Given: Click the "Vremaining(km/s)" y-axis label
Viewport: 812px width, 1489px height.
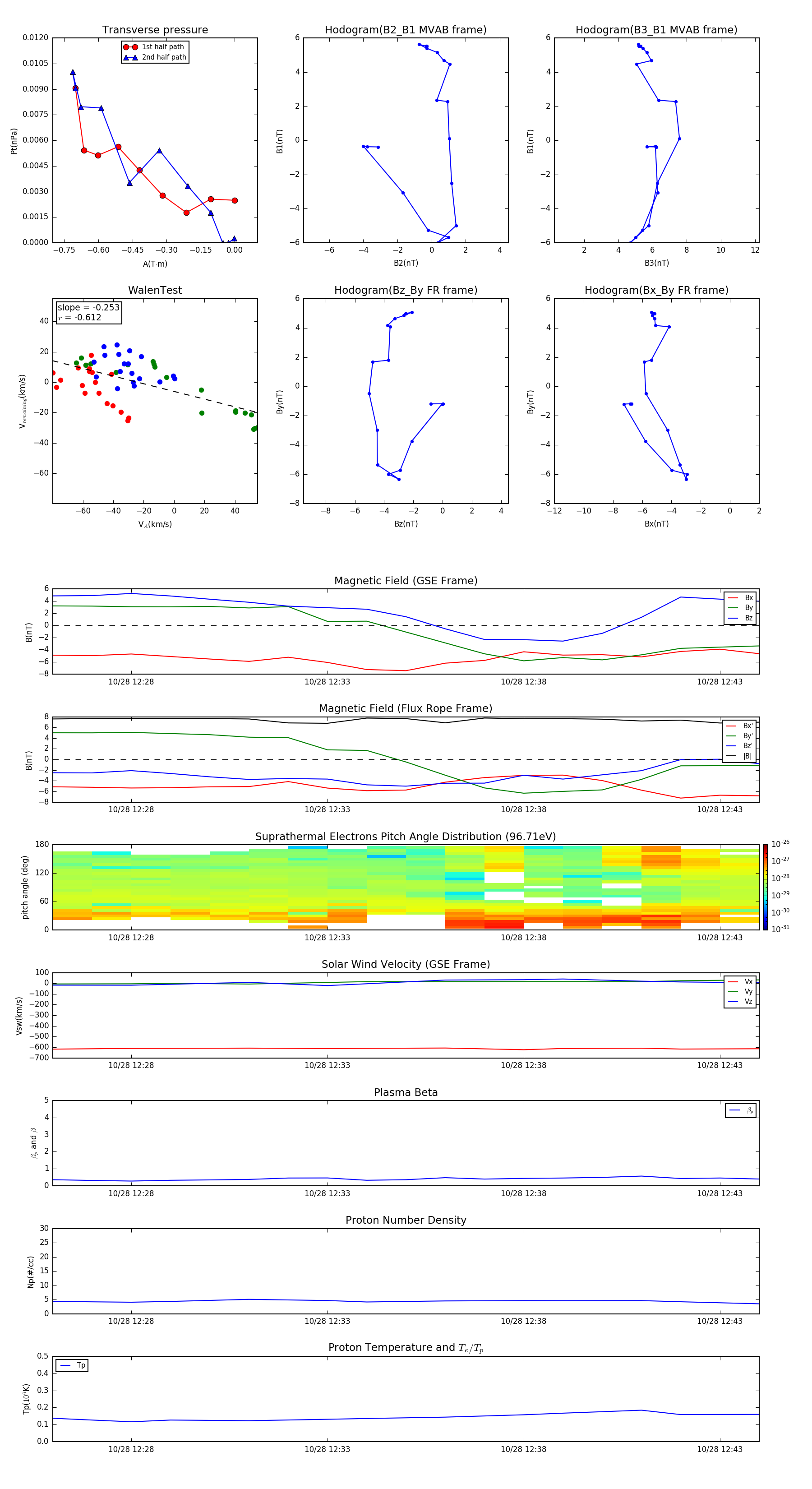Looking at the screenshot, I should (x=22, y=401).
